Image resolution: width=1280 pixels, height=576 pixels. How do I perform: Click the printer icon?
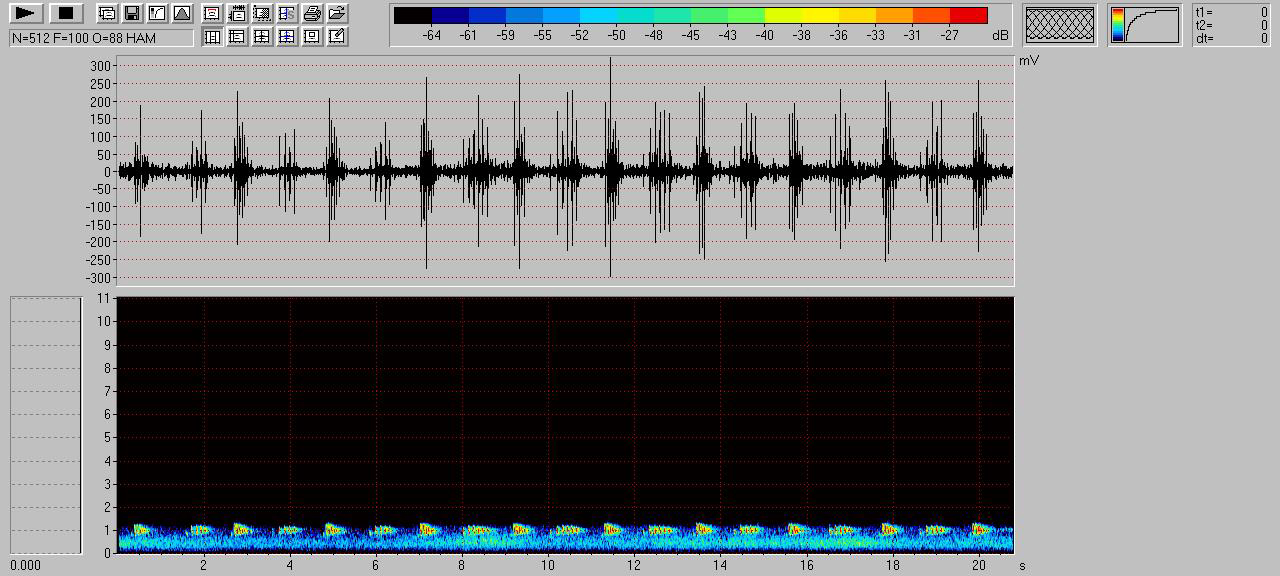click(312, 14)
